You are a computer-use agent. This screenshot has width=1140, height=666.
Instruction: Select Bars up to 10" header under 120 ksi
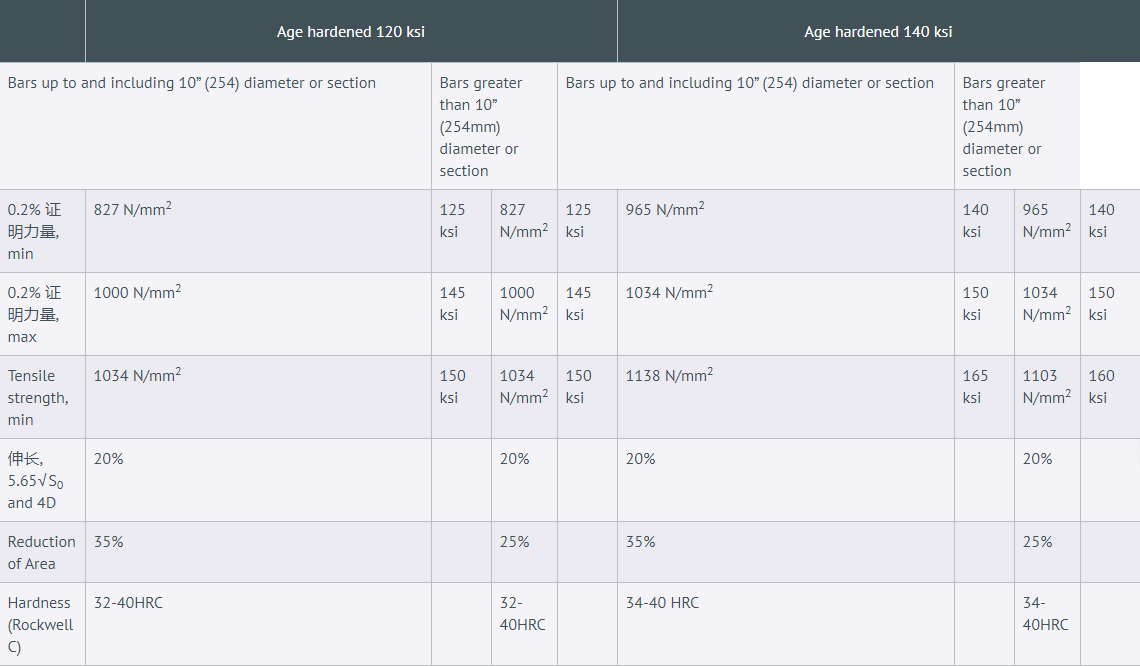(x=192, y=83)
